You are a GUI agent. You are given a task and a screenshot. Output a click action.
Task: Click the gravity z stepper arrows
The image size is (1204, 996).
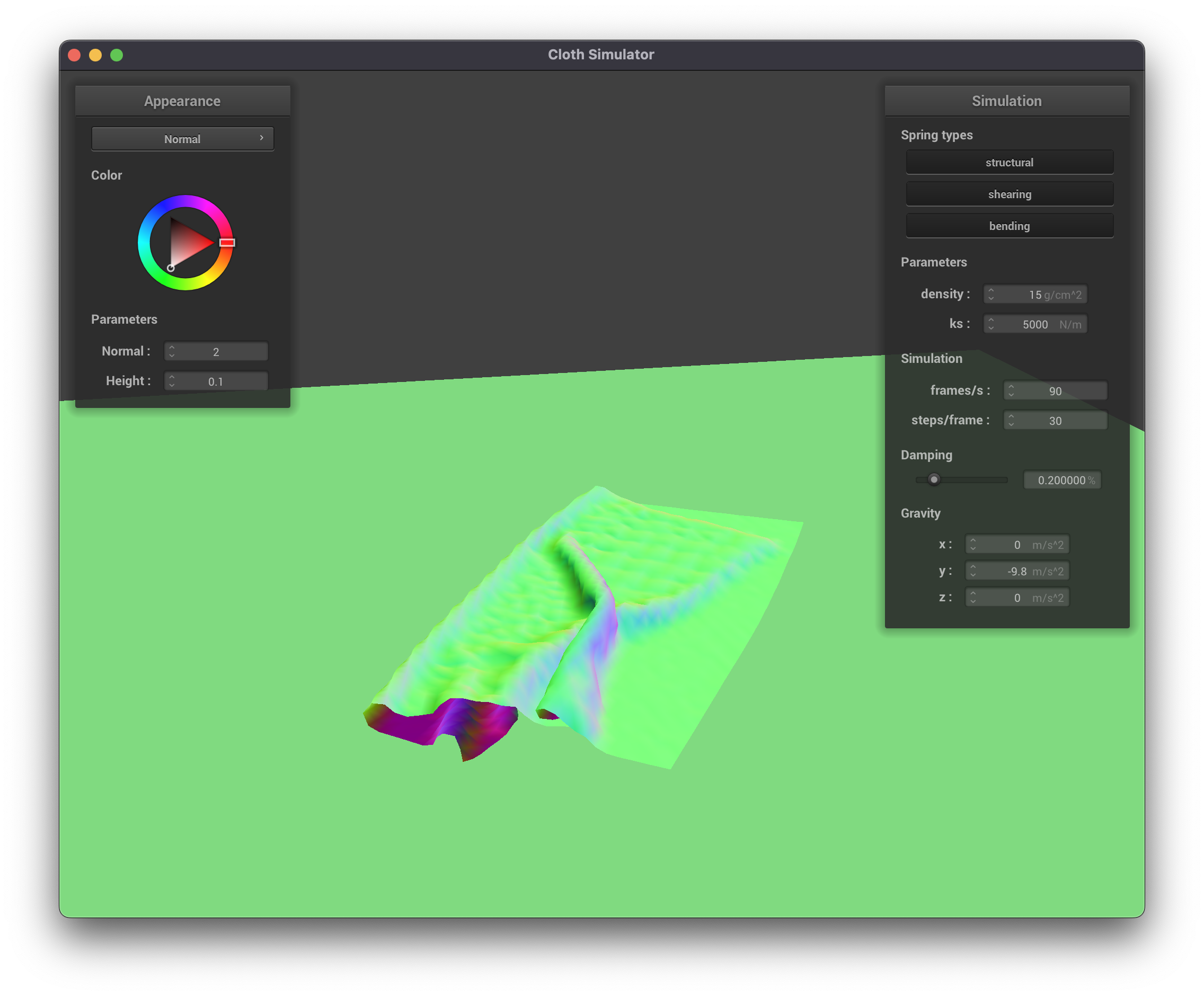(x=973, y=598)
